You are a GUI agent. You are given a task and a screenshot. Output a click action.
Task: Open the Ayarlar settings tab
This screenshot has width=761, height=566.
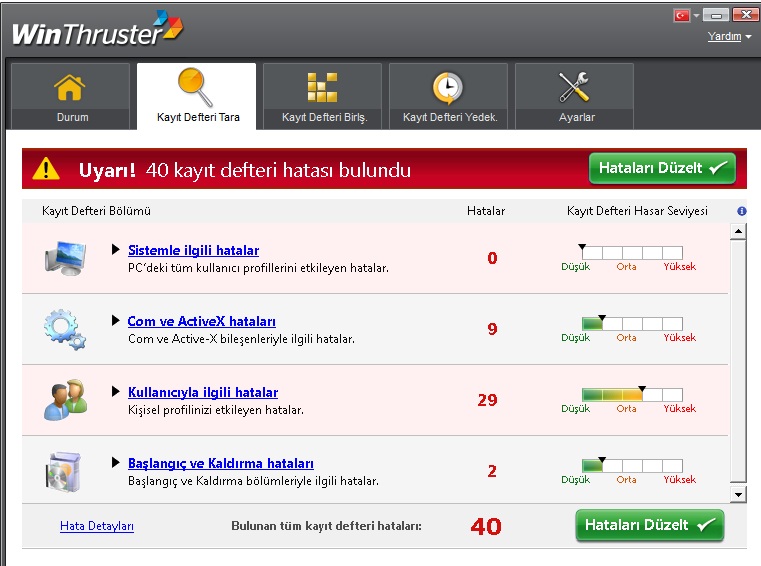click(575, 96)
